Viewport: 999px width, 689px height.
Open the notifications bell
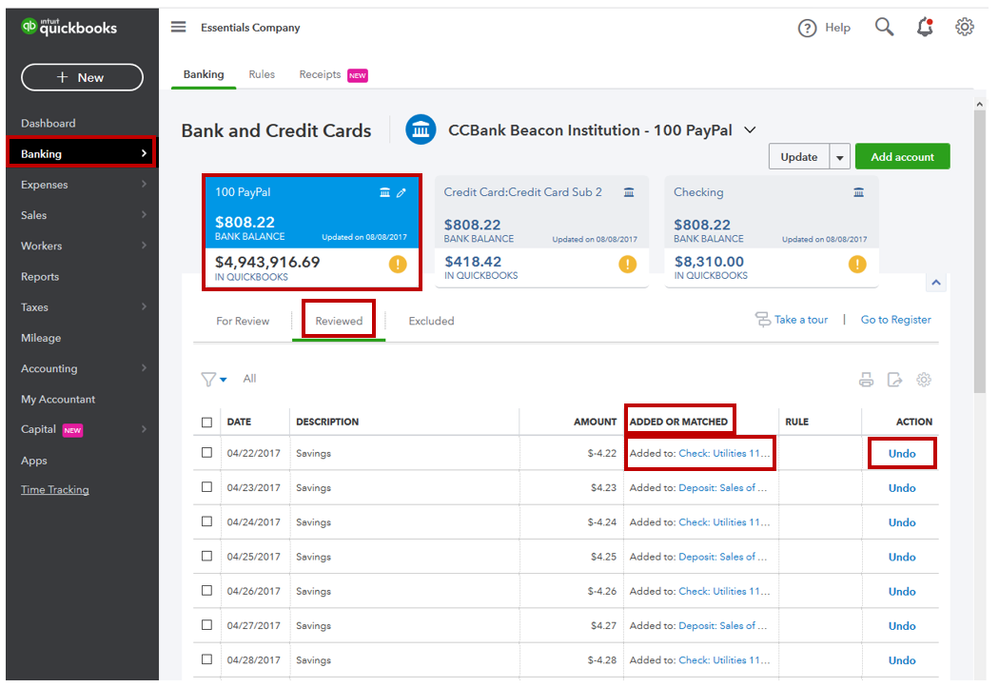click(924, 27)
